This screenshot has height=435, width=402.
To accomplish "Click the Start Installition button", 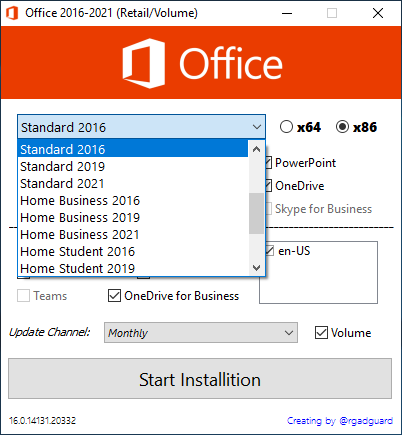I will click(200, 379).
